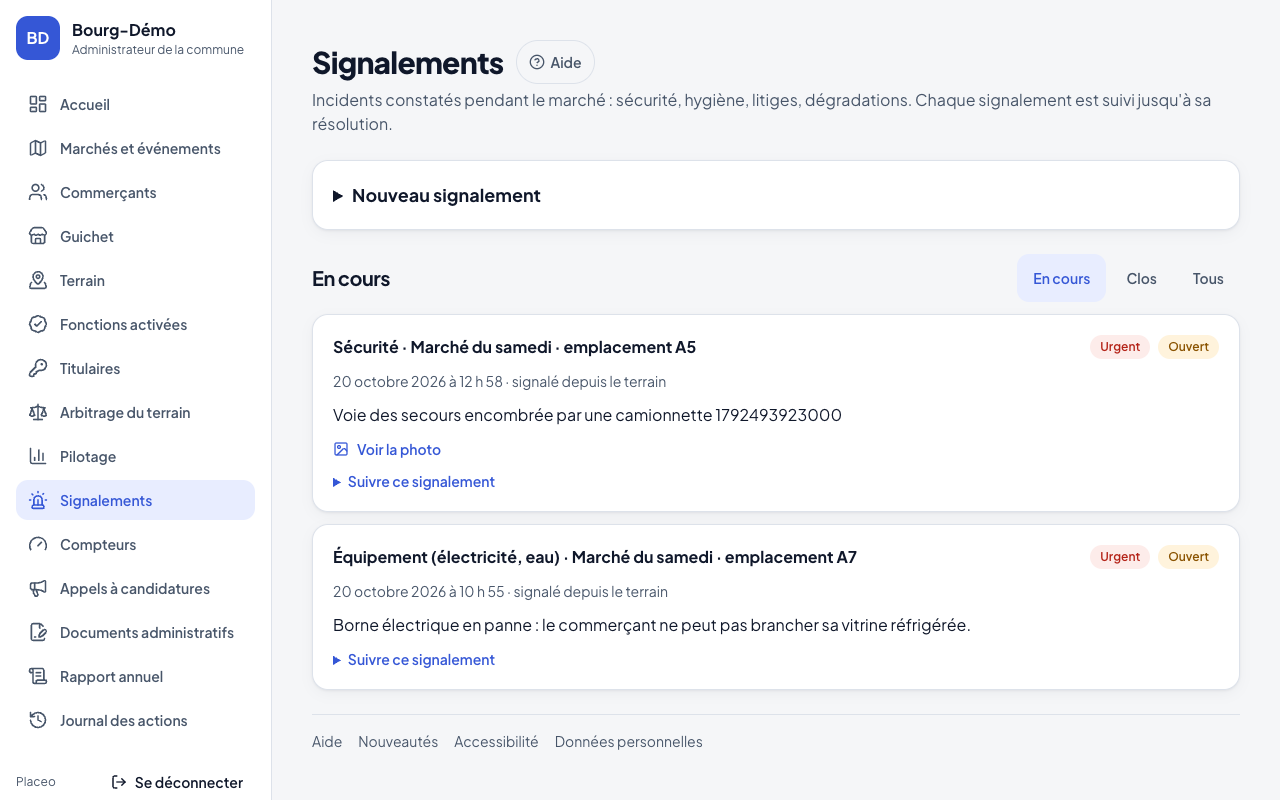The height and width of the screenshot is (800, 1280).
Task: Click the megaphone icon for Appels à candidatures
Action: tap(38, 588)
